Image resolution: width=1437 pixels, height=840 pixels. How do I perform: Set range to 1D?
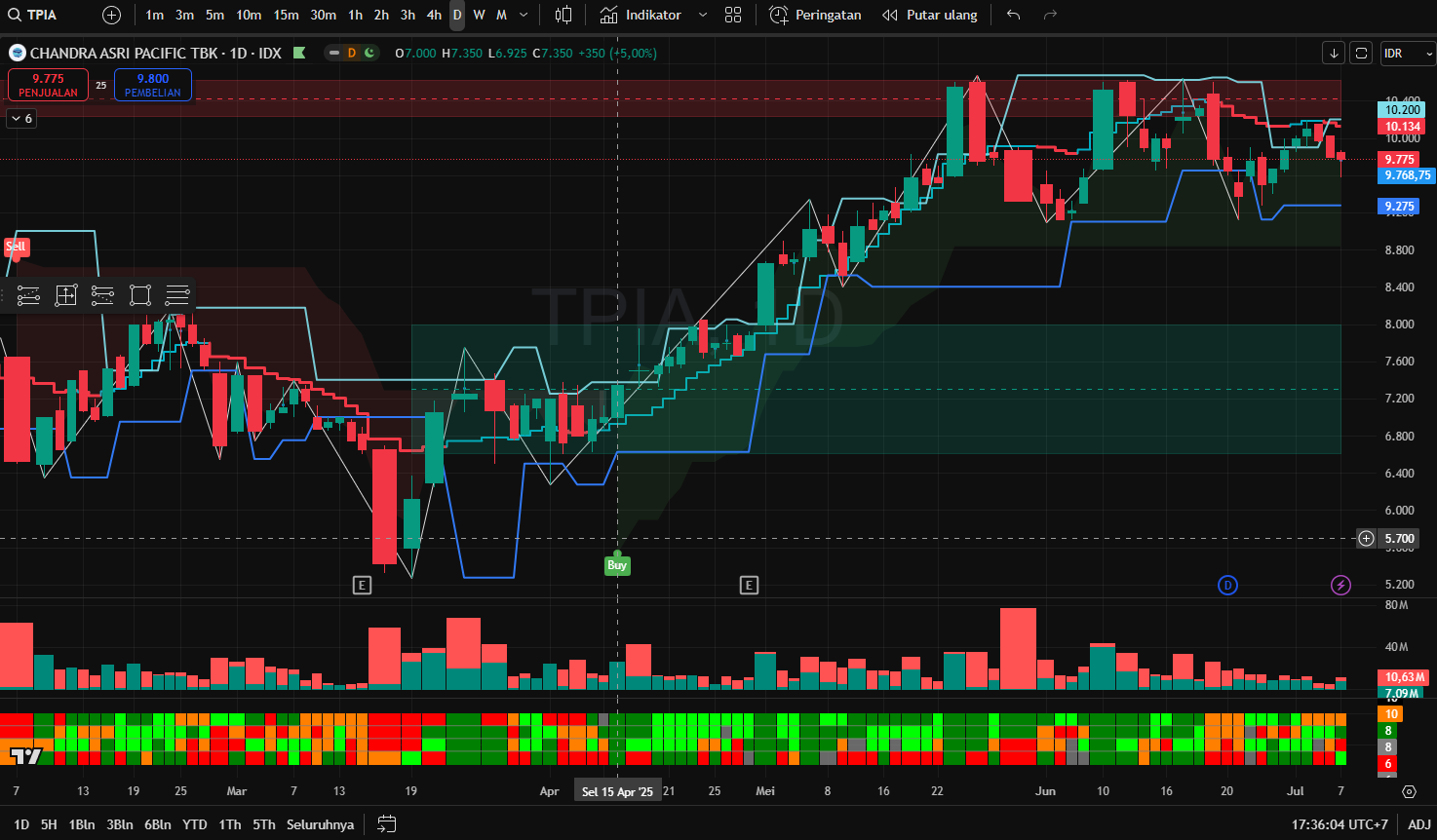point(21,824)
